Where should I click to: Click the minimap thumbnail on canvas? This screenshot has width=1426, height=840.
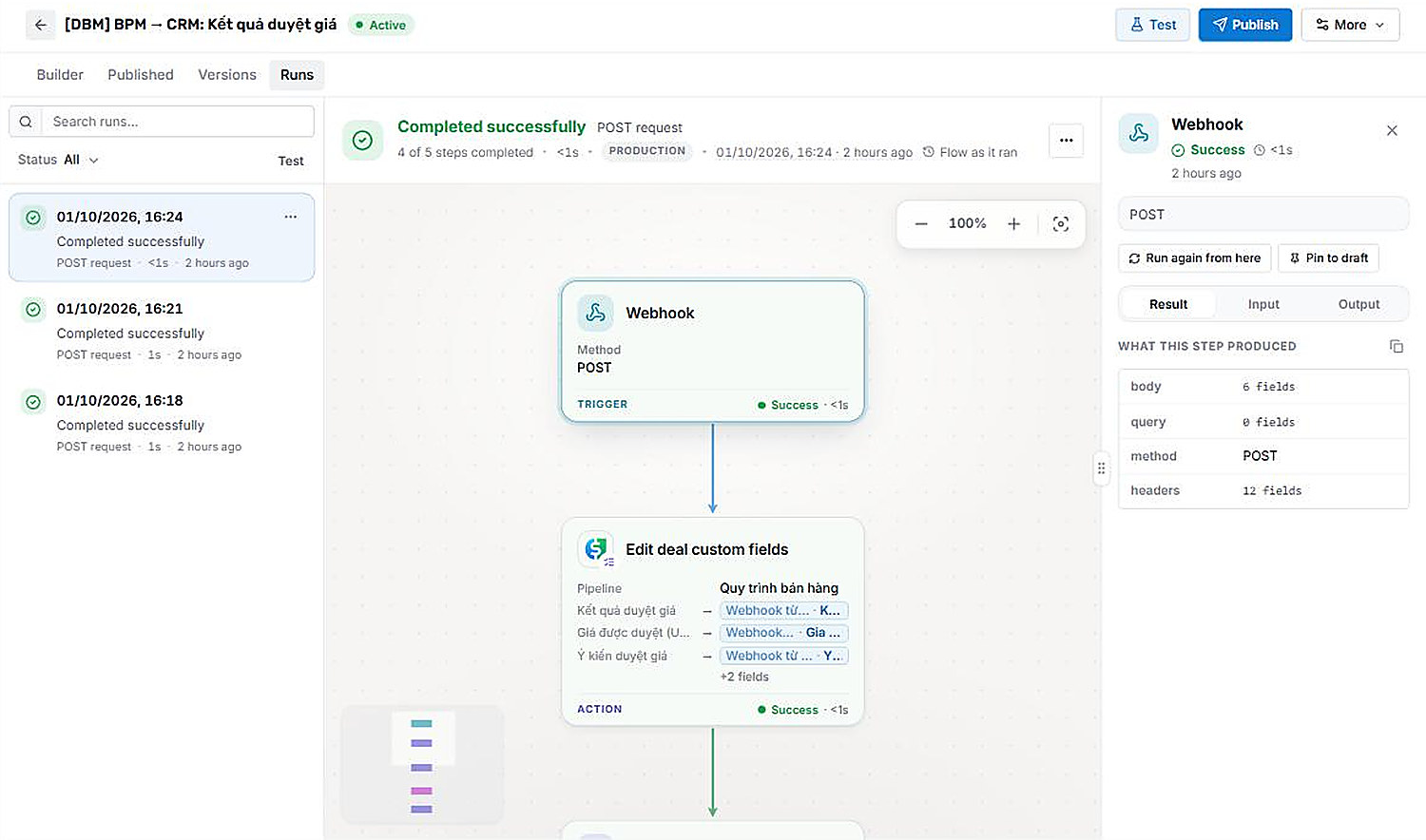point(422,764)
